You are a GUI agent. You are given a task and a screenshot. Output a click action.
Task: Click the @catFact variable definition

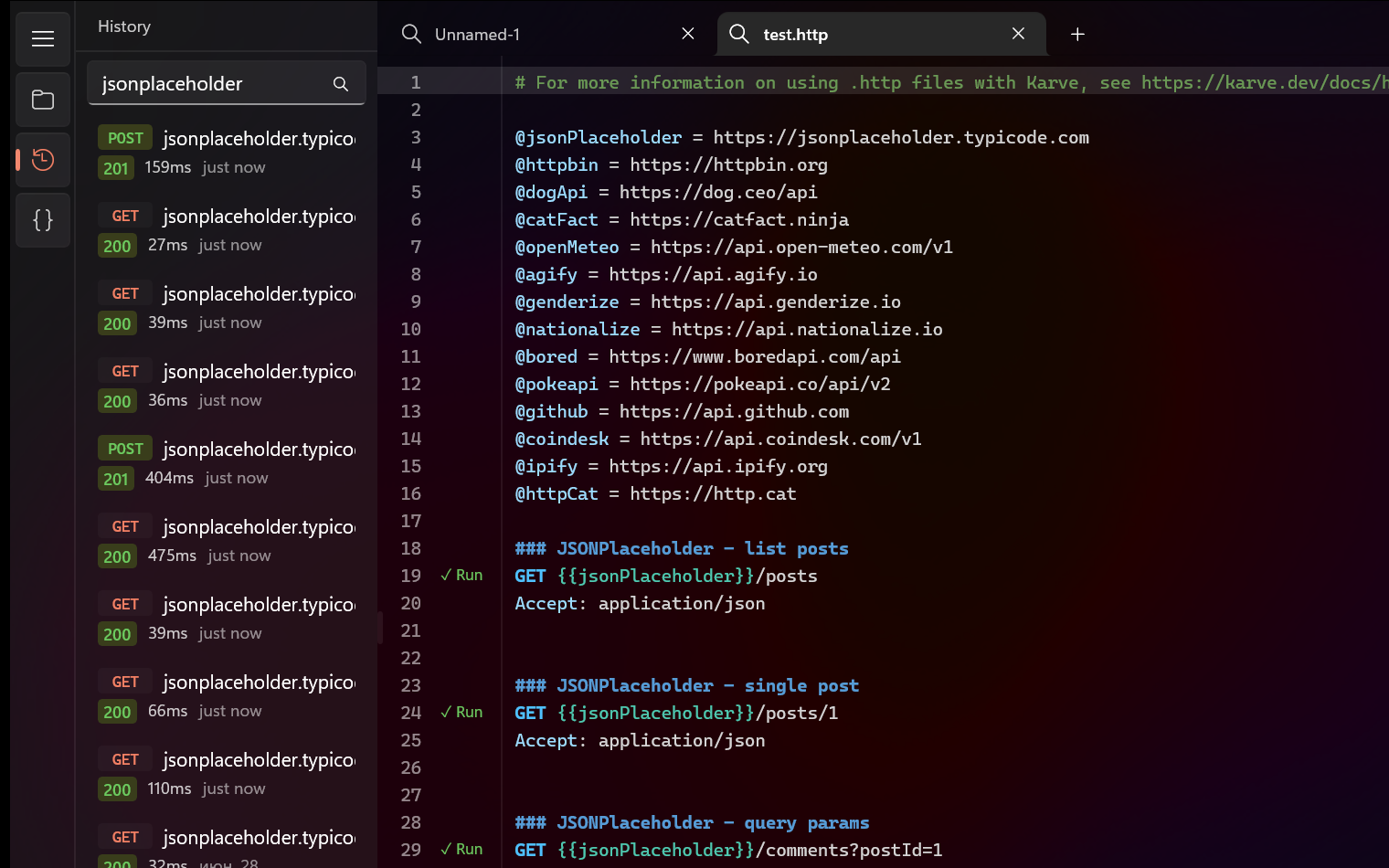pos(557,219)
